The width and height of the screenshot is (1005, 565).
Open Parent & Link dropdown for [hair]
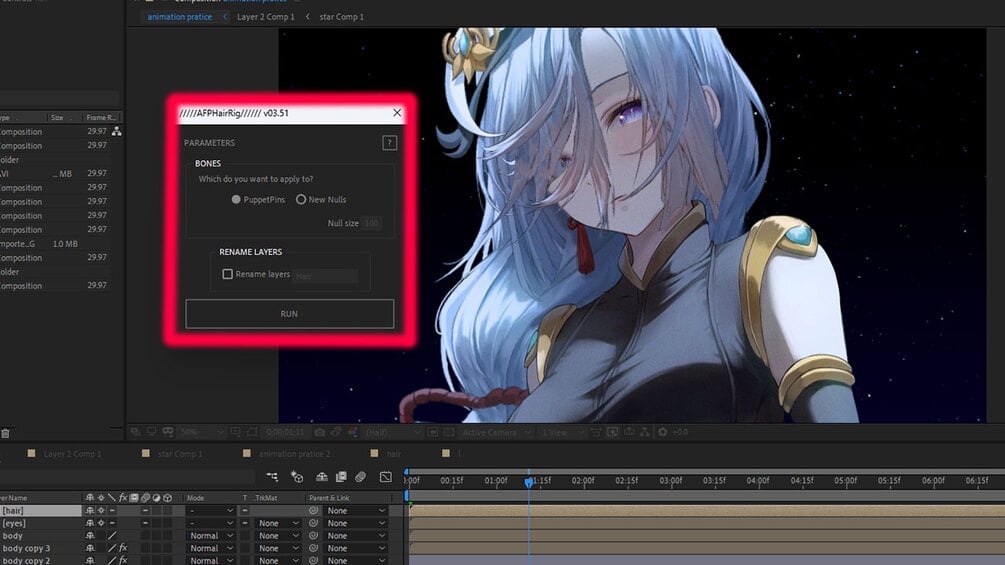356,511
